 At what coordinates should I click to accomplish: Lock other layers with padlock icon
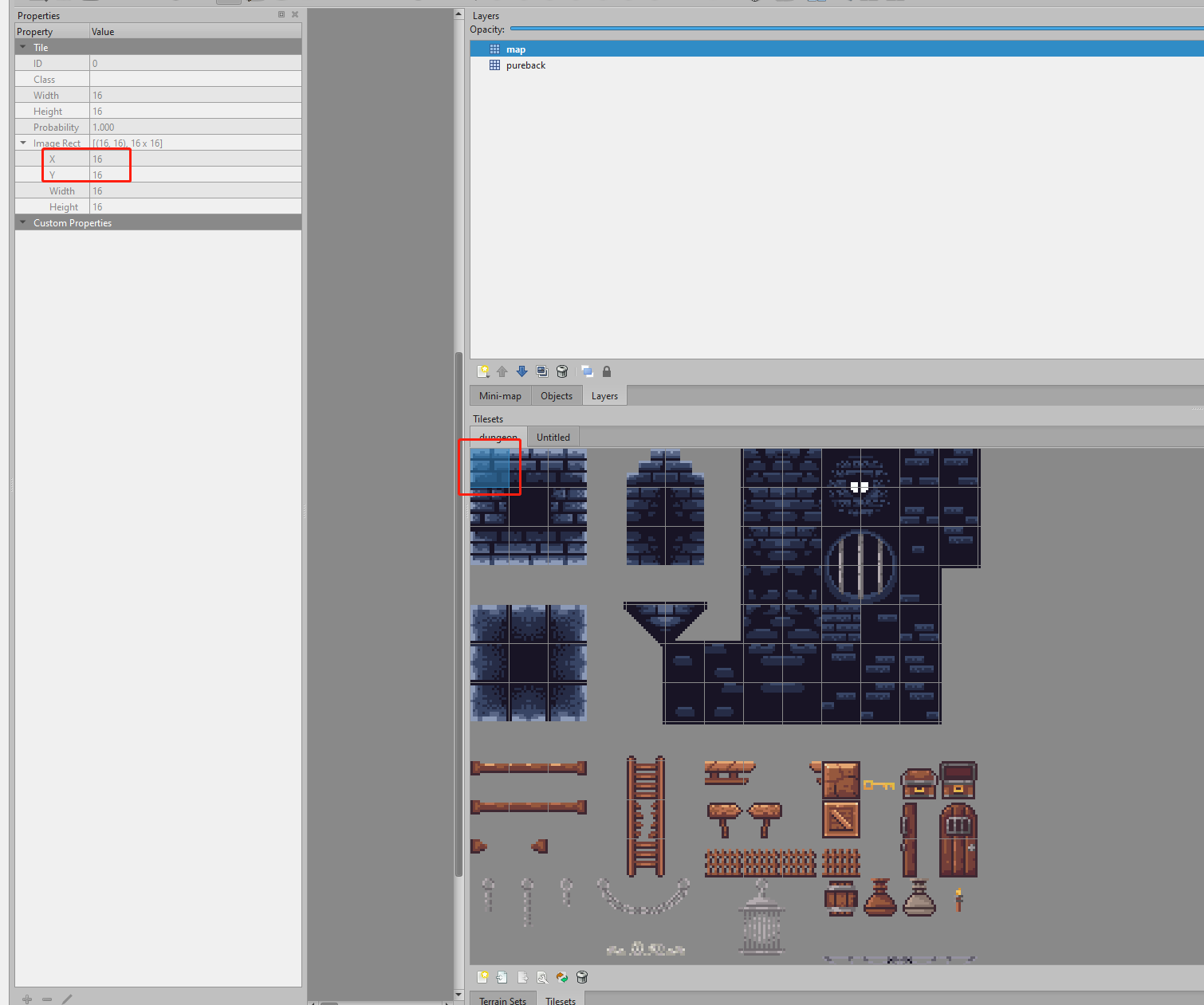(607, 371)
